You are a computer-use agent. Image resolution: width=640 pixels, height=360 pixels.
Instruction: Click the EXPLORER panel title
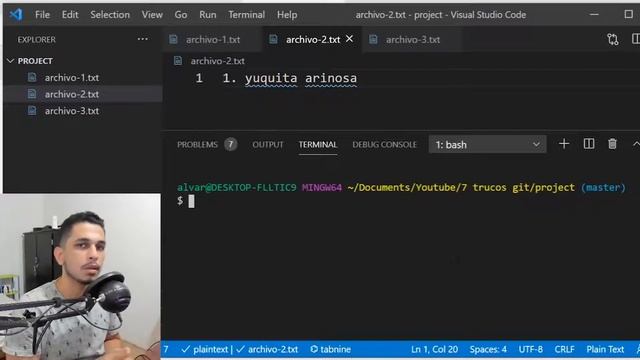click(x=36, y=40)
